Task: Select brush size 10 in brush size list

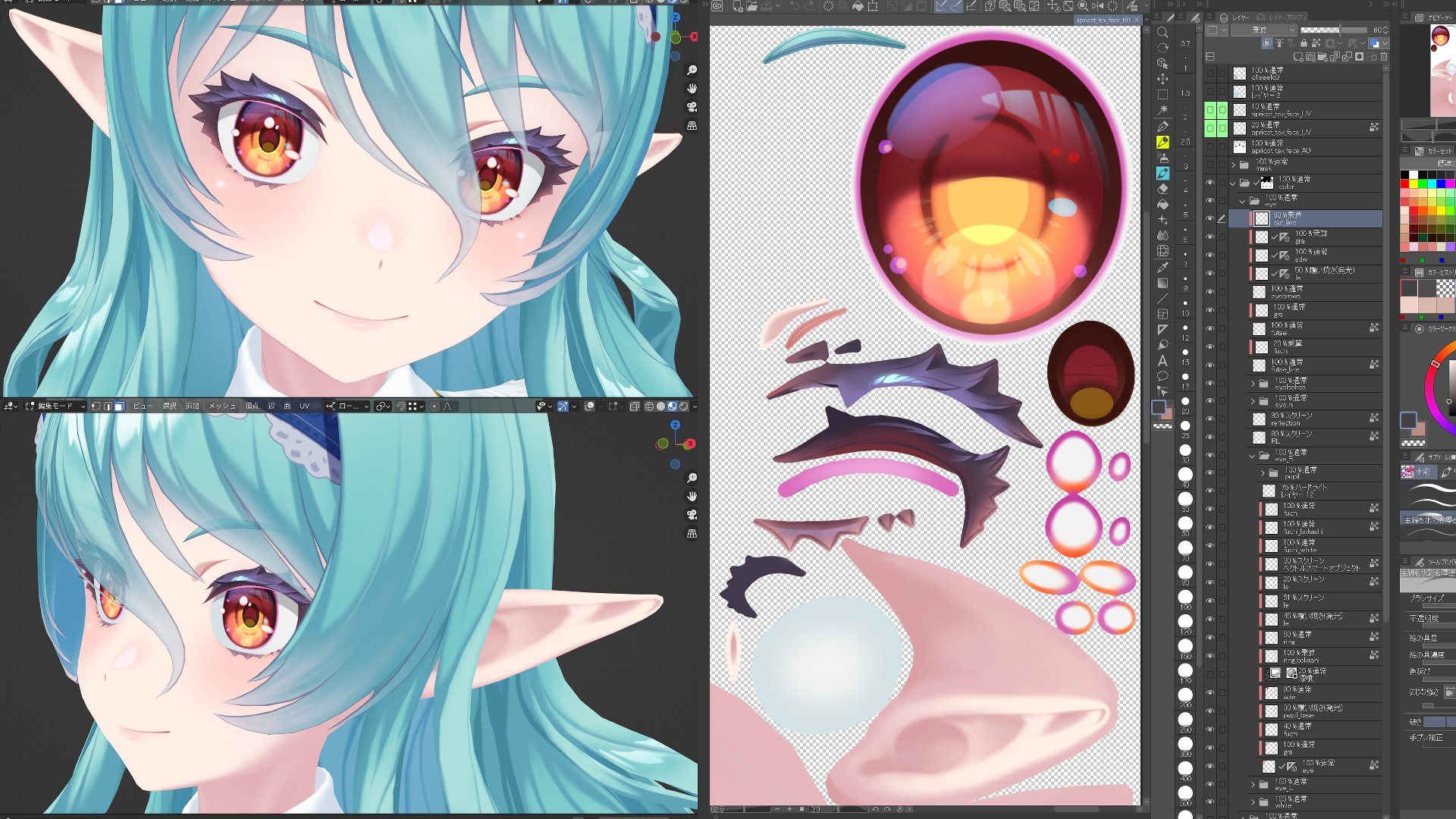Action: 1185,308
